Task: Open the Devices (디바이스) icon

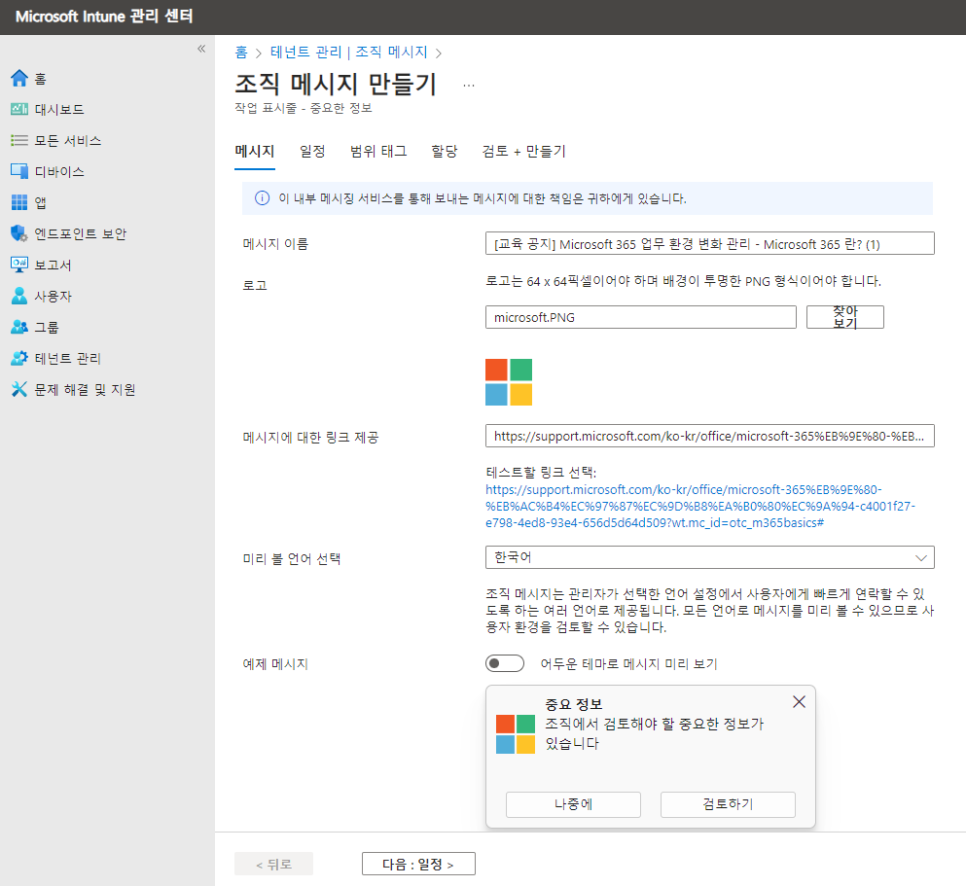Action: [19, 171]
